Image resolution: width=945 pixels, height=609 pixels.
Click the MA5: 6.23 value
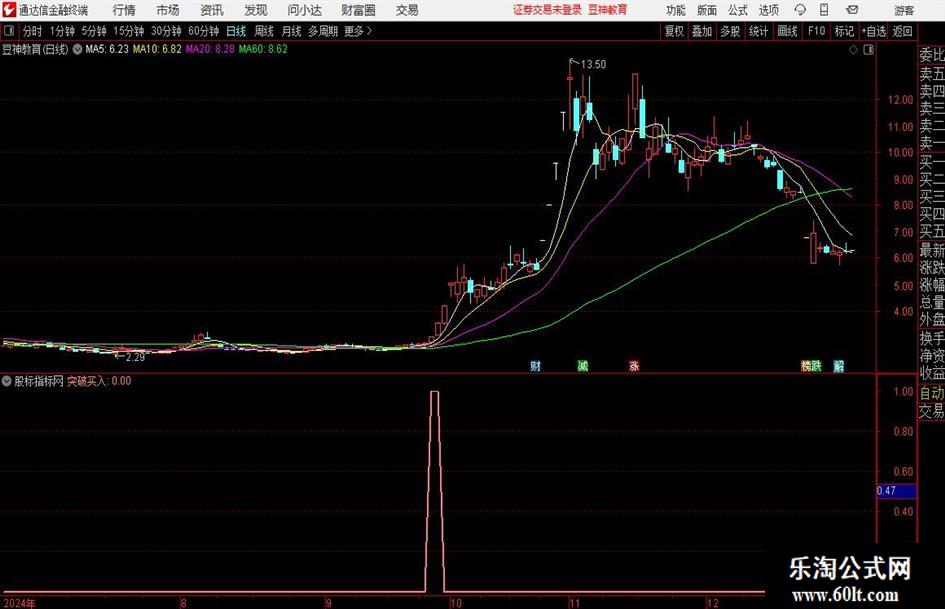click(x=107, y=49)
